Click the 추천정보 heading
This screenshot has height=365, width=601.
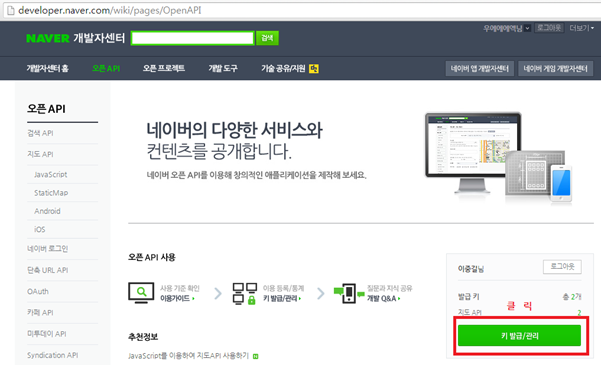[143, 337]
